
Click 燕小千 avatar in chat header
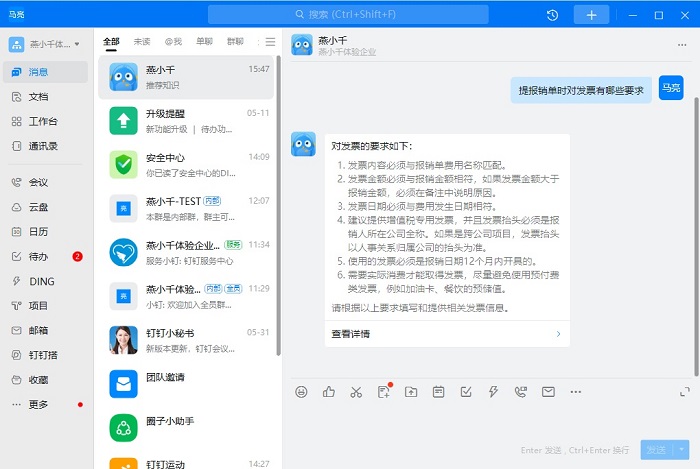tap(302, 45)
